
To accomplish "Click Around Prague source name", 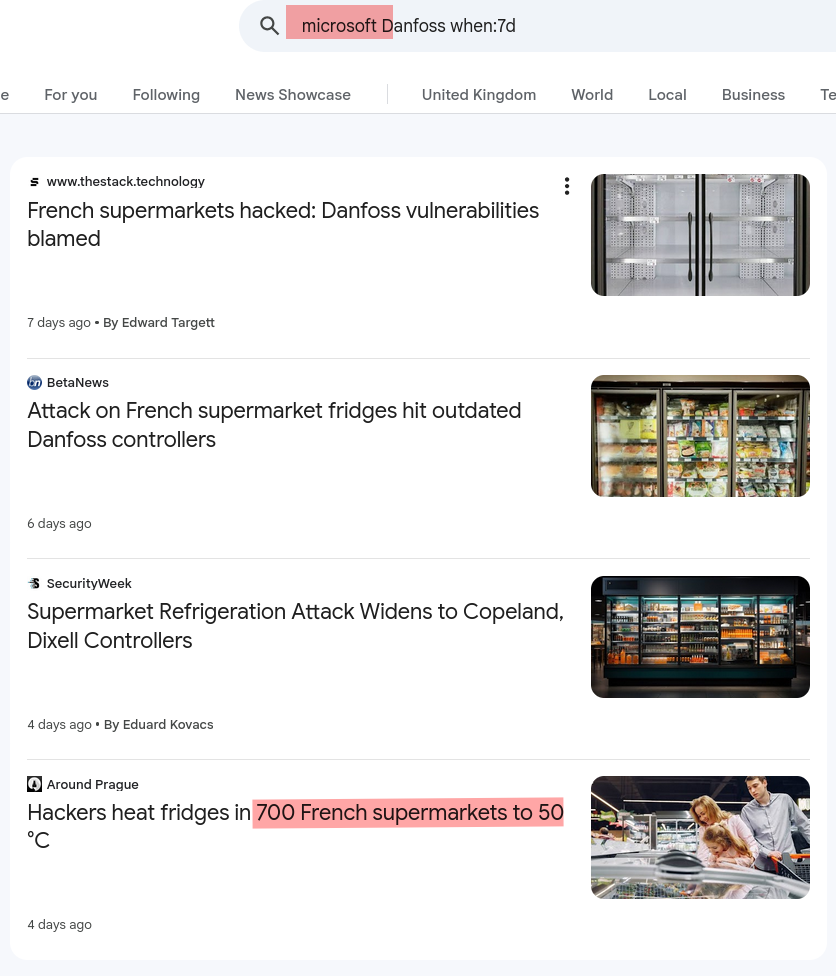I will (x=93, y=784).
